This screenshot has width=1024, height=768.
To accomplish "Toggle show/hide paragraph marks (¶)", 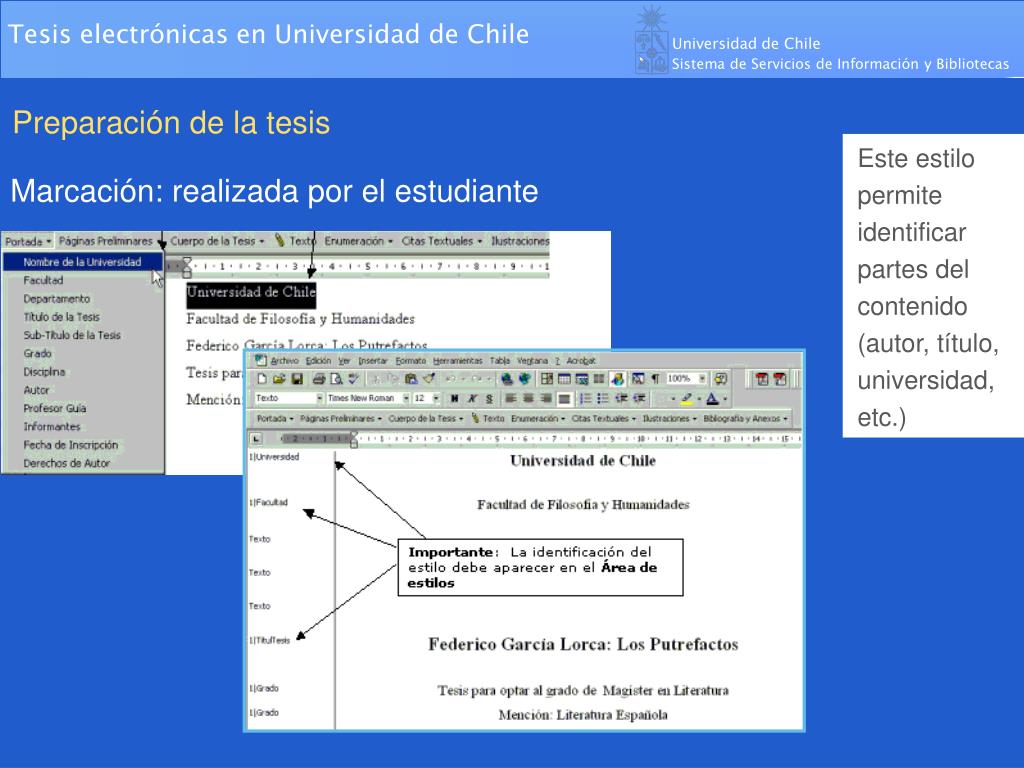I will coord(656,379).
